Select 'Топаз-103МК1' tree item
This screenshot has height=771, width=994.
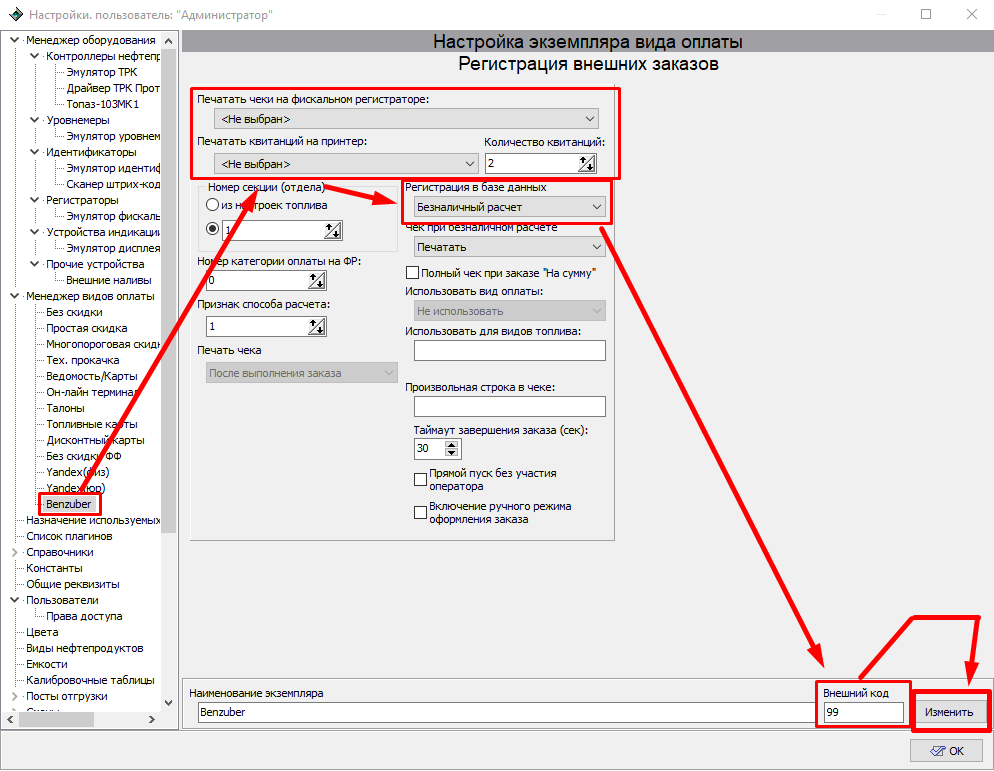(102, 104)
